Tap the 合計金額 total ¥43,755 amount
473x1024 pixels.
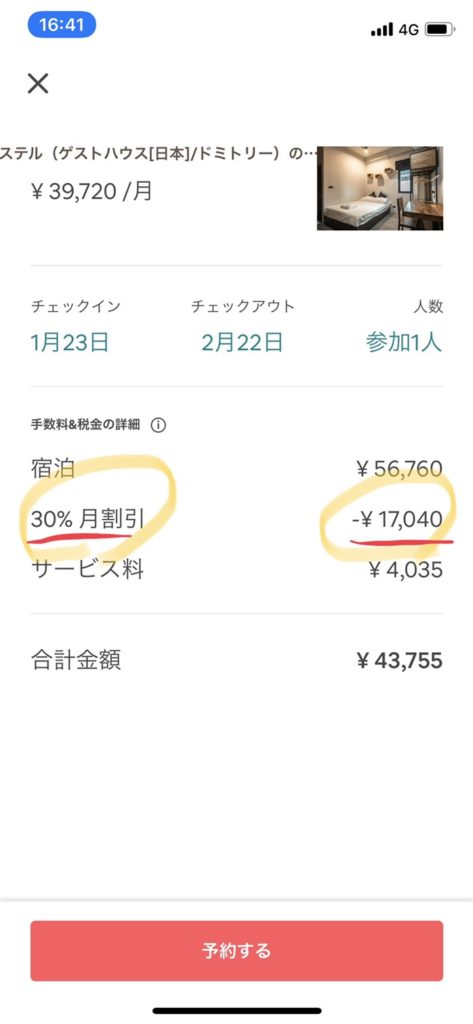(x=400, y=661)
